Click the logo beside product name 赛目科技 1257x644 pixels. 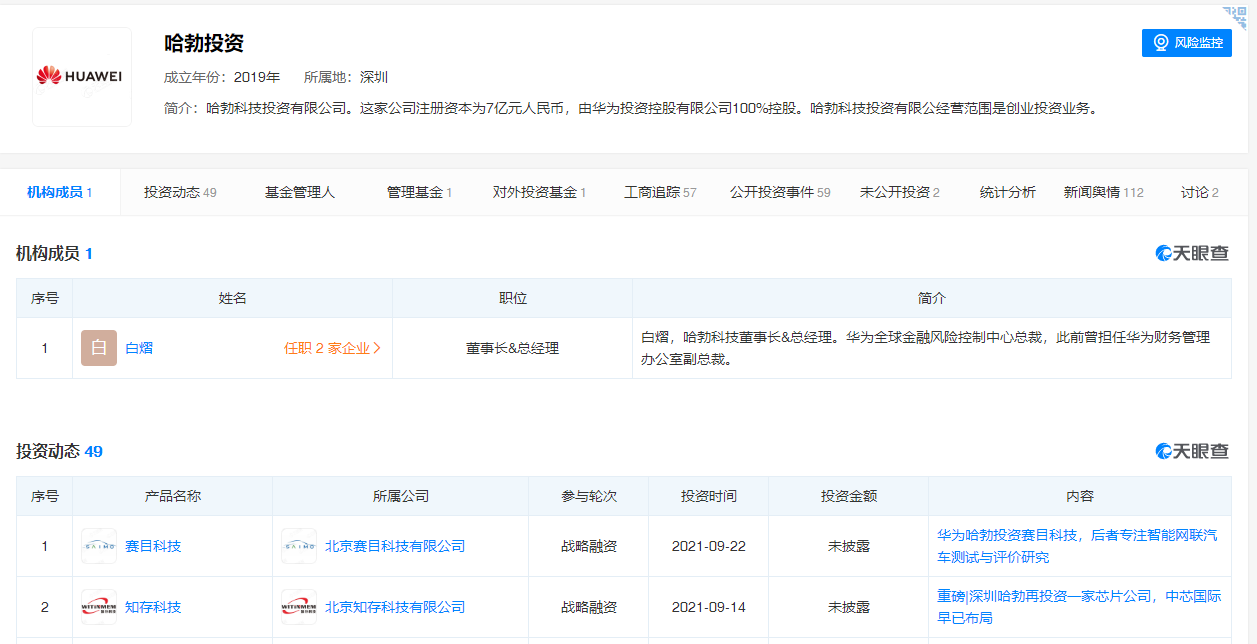point(99,546)
